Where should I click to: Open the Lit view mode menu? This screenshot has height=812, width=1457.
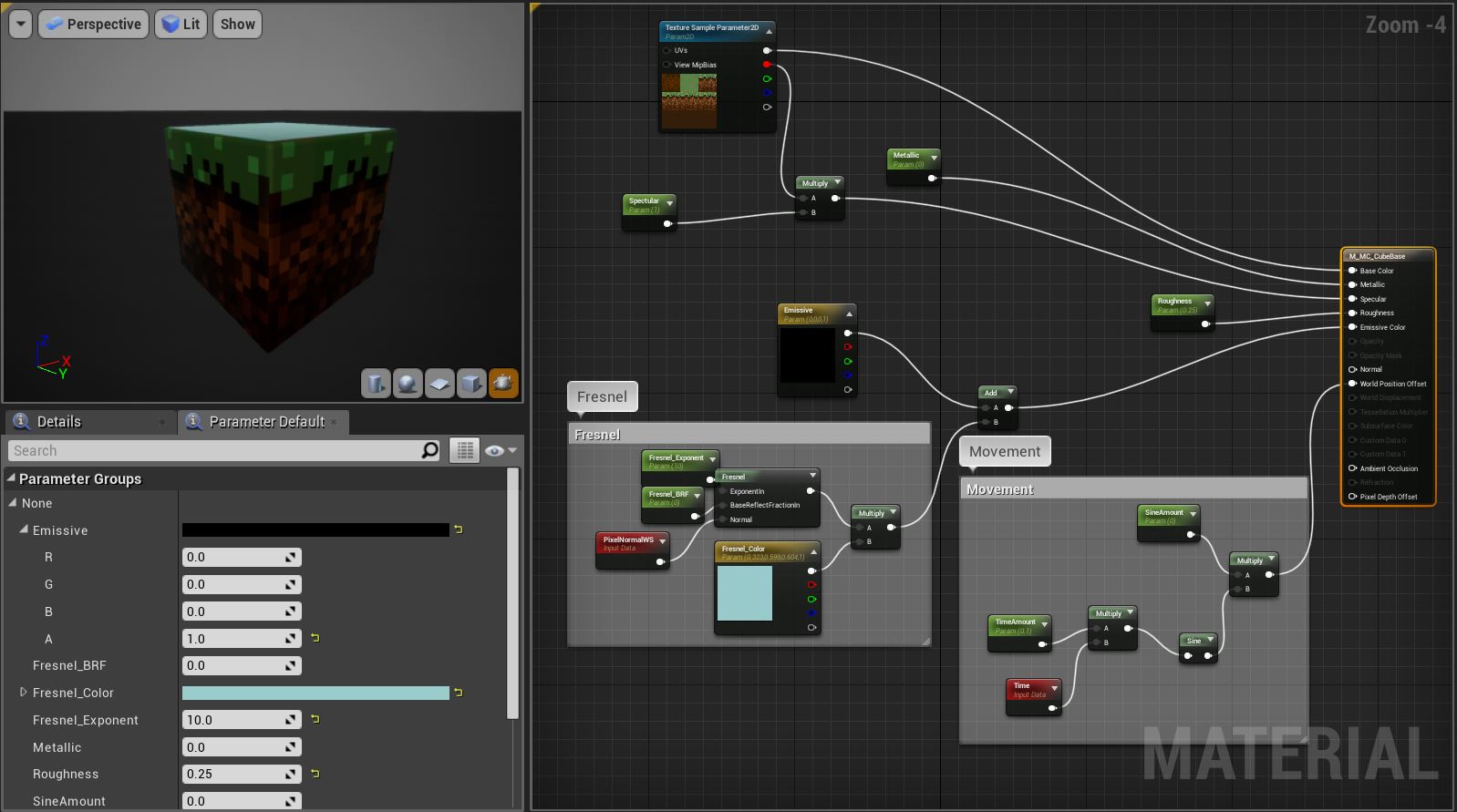point(181,25)
